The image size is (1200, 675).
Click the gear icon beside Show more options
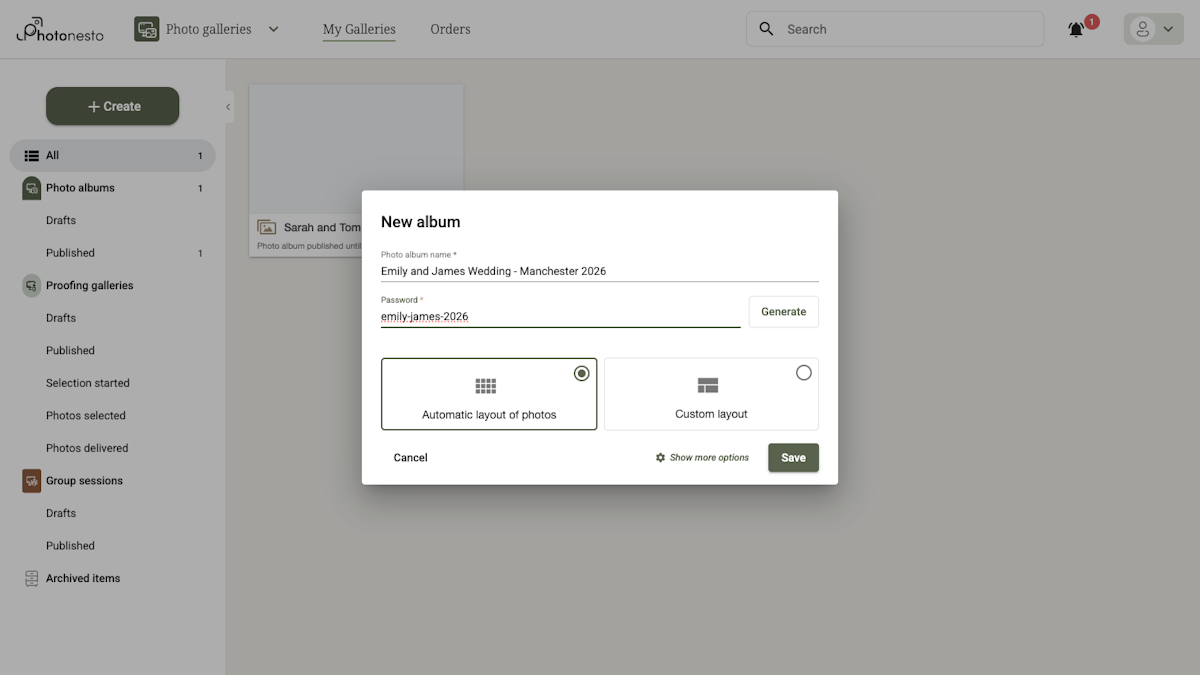point(659,457)
